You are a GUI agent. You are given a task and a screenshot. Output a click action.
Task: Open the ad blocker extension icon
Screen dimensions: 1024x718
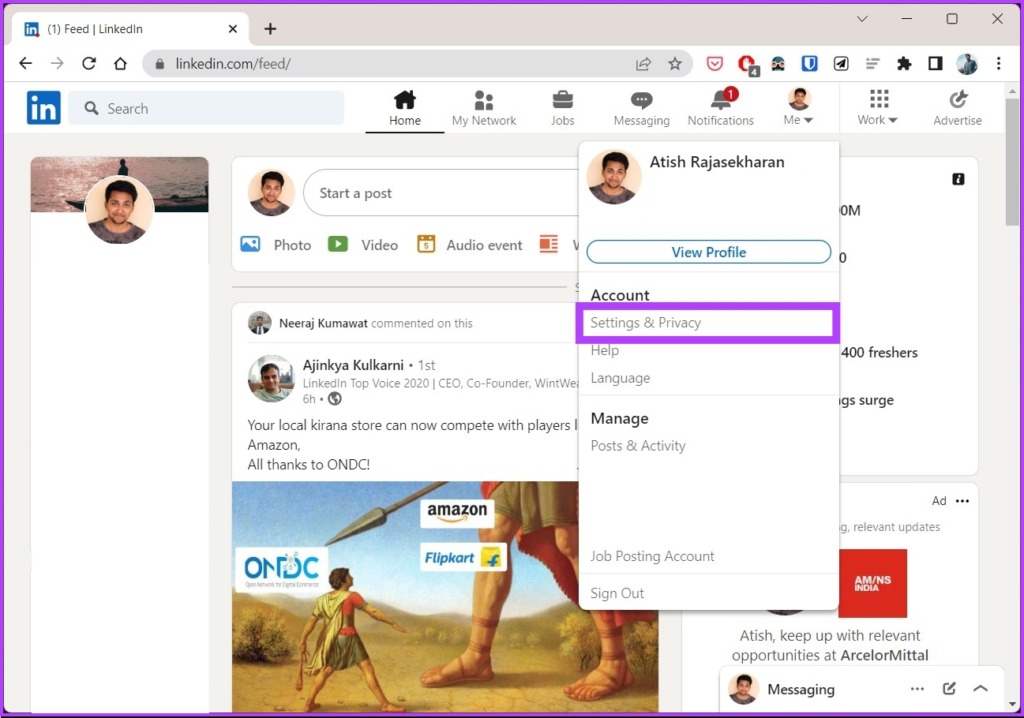pos(747,64)
